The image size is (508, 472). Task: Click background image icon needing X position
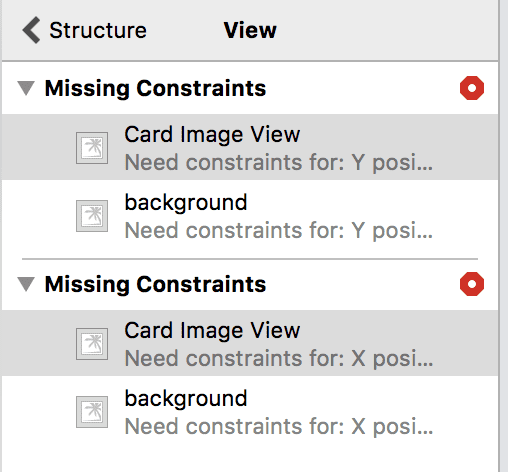click(92, 412)
